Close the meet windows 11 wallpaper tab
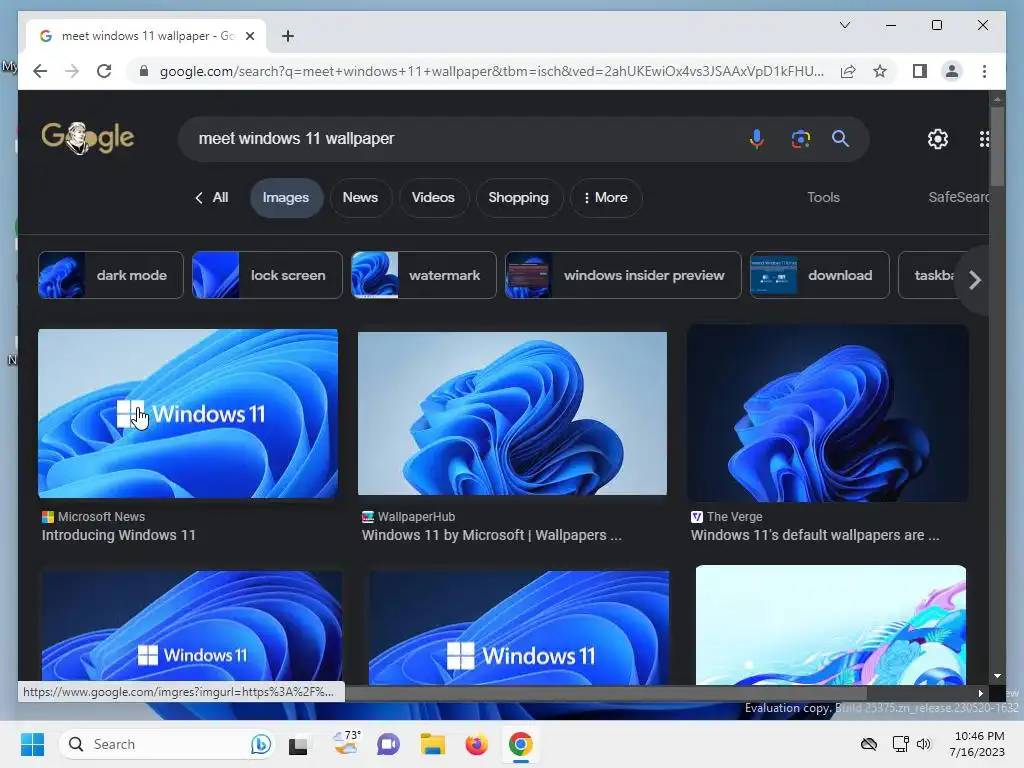The image size is (1024, 768). [249, 36]
